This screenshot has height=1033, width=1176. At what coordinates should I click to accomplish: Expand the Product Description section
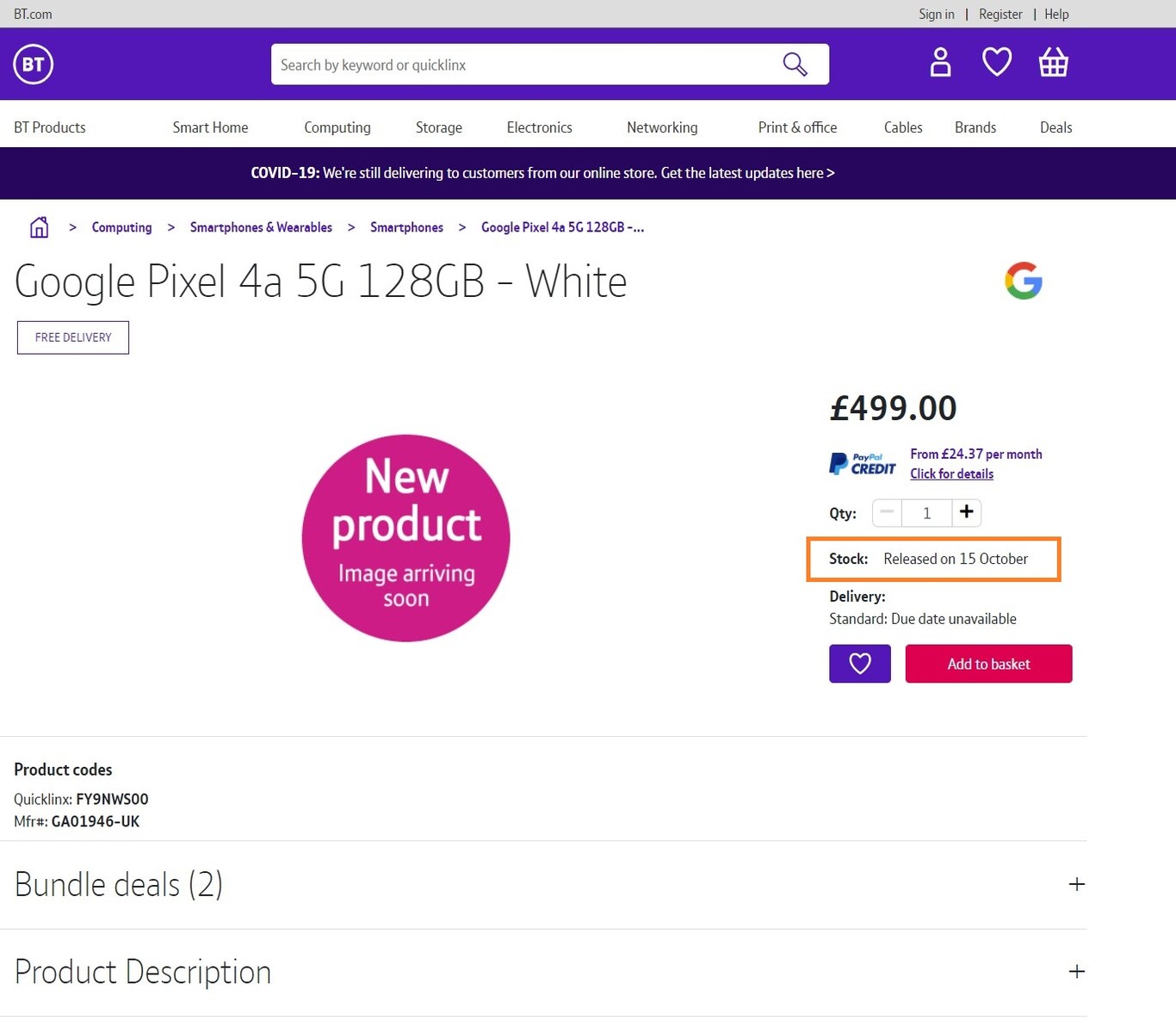click(x=1076, y=971)
